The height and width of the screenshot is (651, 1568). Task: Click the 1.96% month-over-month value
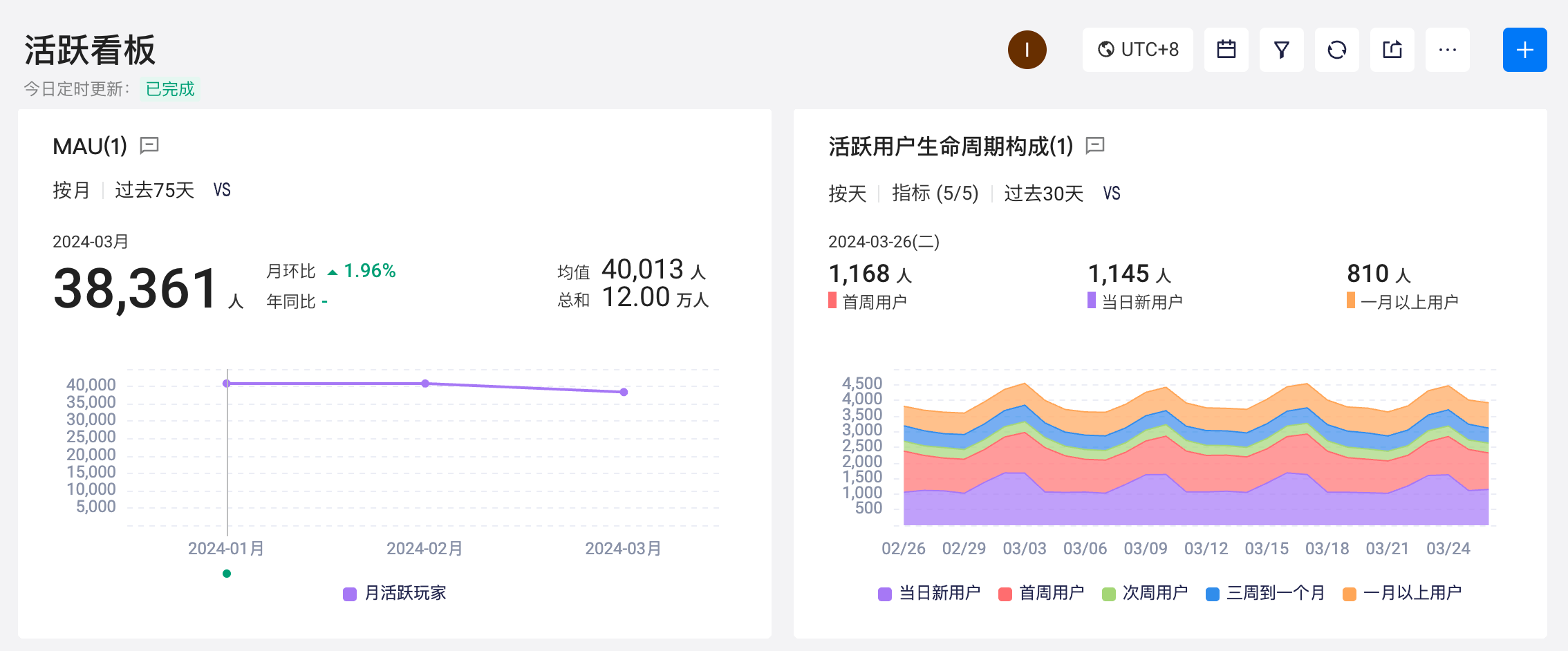(370, 271)
